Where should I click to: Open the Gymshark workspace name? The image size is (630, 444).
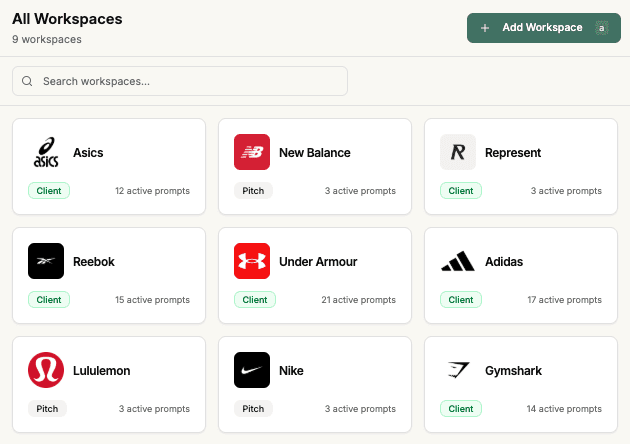pos(513,371)
